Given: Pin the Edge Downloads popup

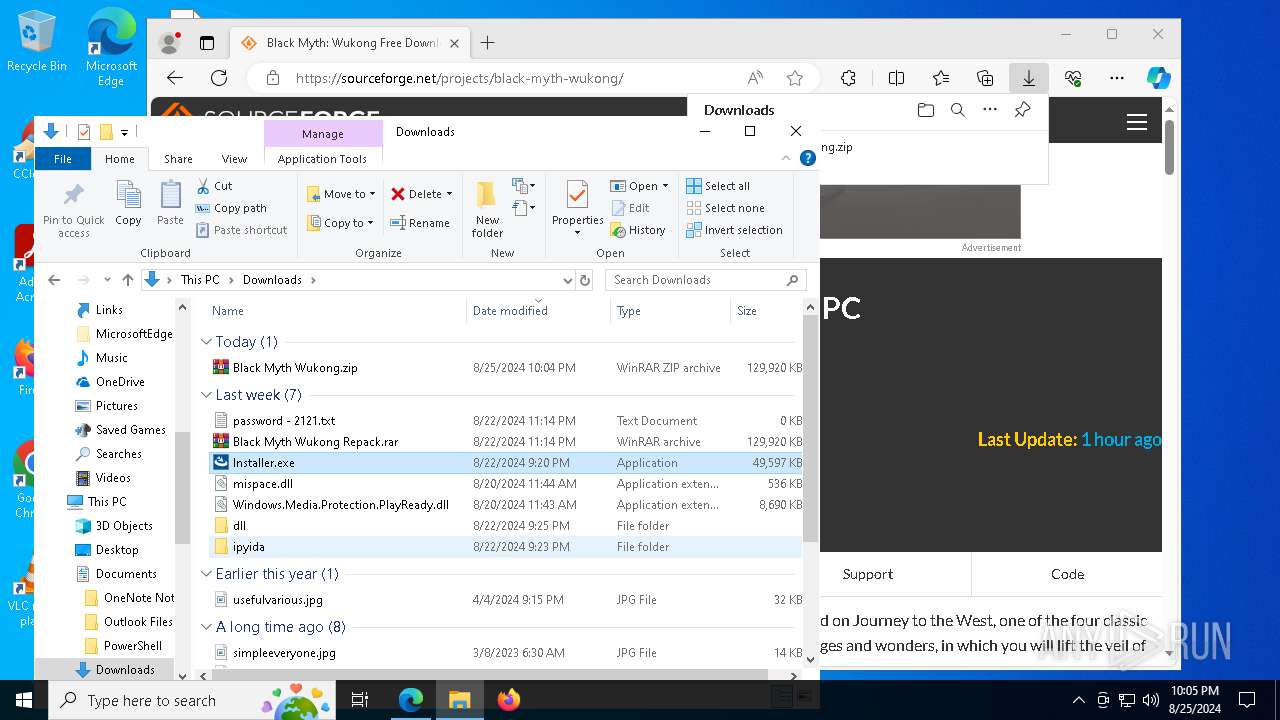Looking at the screenshot, I should point(1022,110).
